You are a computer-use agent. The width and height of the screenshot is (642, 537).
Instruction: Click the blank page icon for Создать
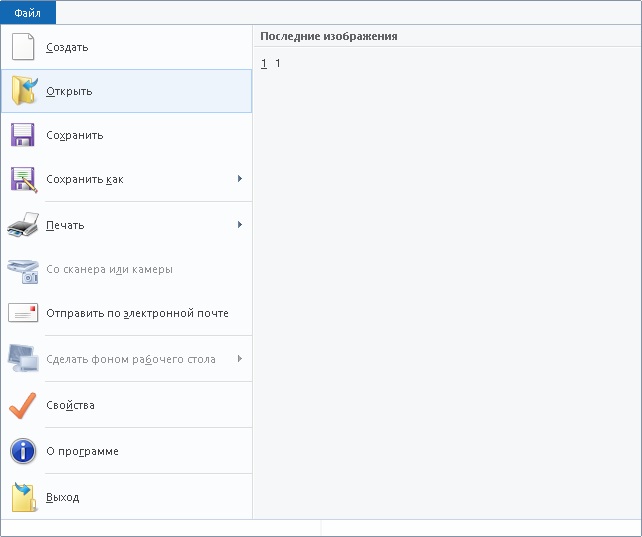coord(23,47)
